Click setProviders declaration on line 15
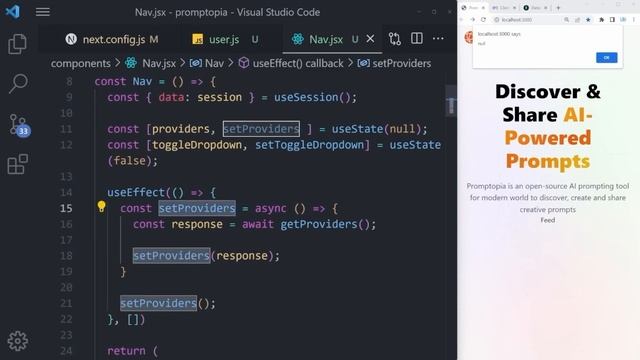640x360 pixels. [197, 208]
